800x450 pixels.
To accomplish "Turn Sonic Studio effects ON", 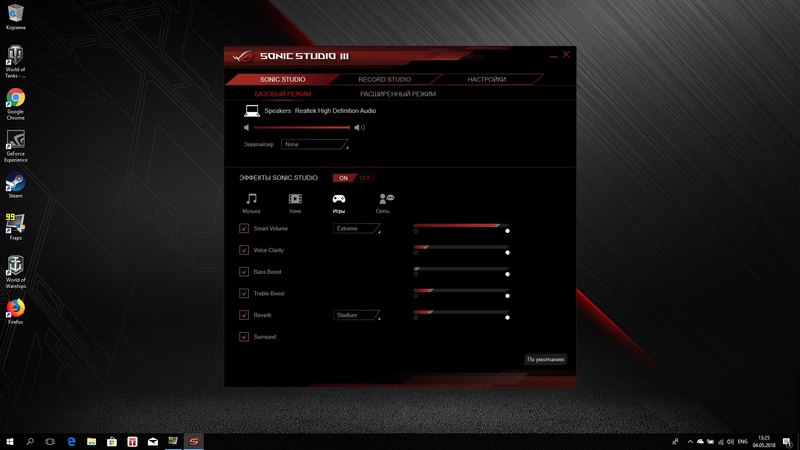I will (343, 178).
